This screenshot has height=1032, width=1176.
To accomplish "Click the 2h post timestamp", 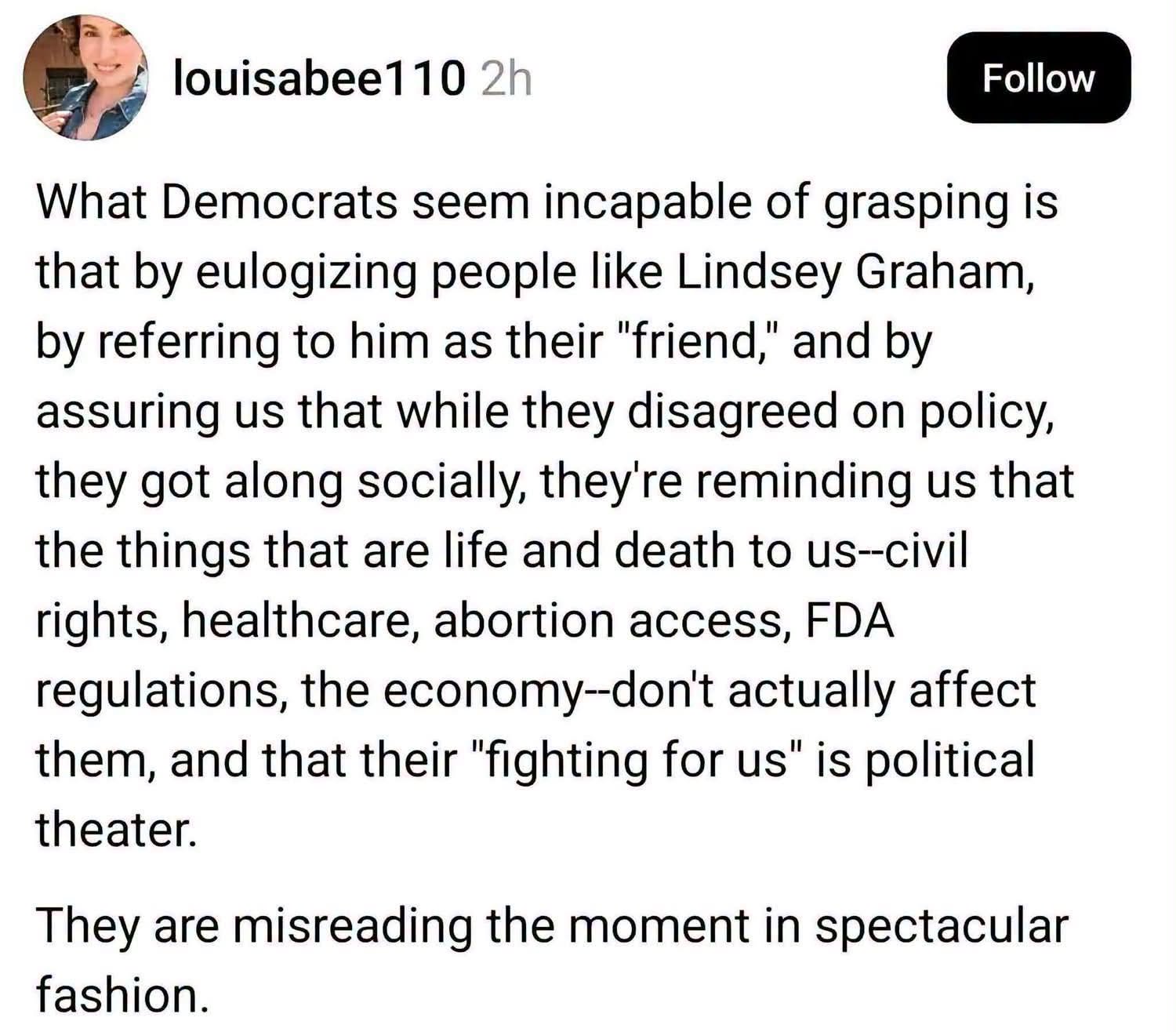I will [x=506, y=78].
